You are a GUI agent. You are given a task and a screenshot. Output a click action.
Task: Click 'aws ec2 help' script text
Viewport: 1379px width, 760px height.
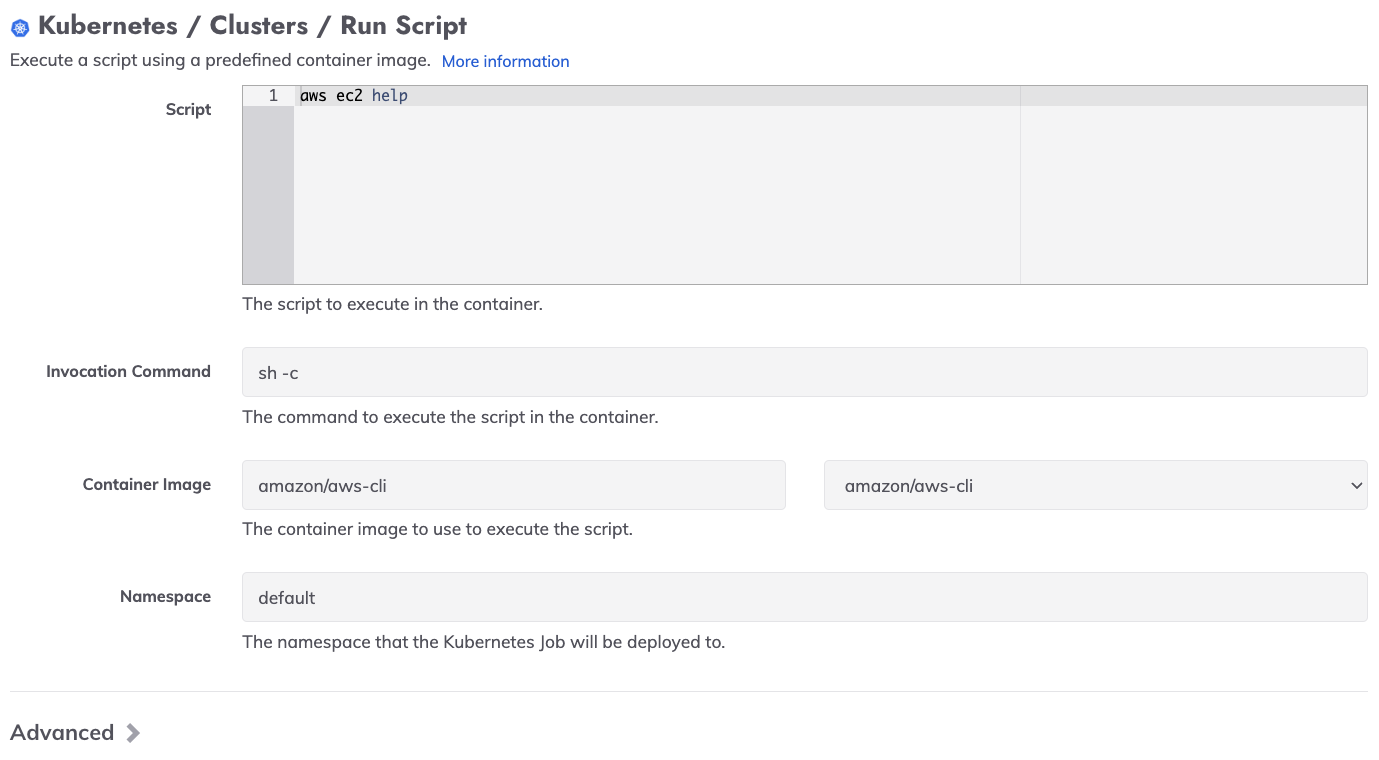(354, 96)
